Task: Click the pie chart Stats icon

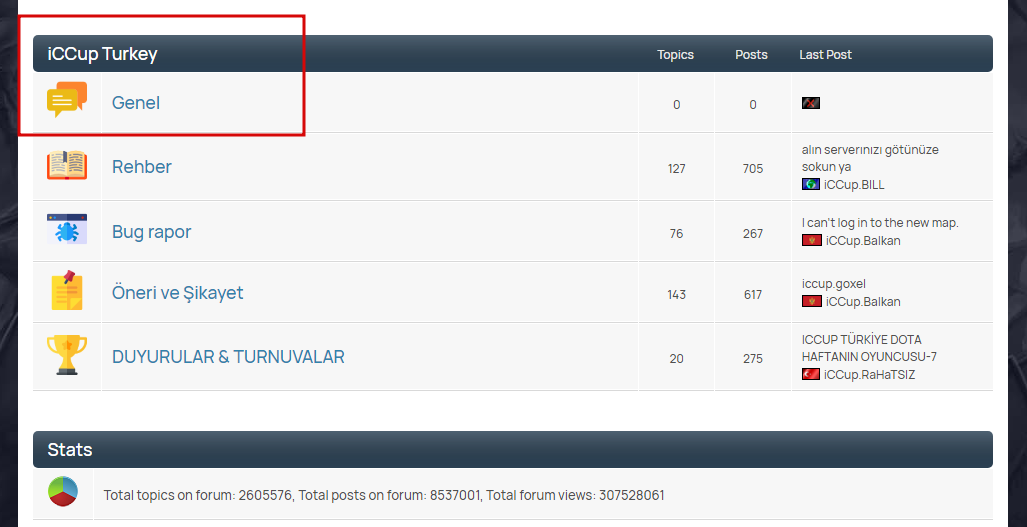Action: [63, 492]
